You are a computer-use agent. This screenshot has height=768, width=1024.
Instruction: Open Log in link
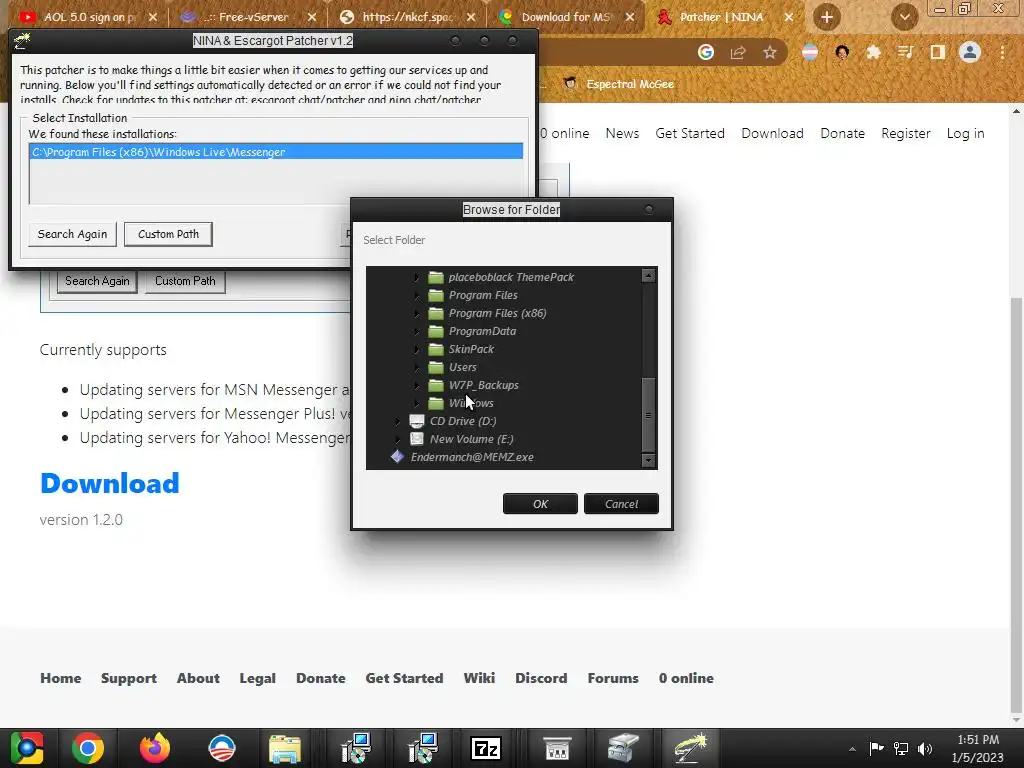click(965, 133)
